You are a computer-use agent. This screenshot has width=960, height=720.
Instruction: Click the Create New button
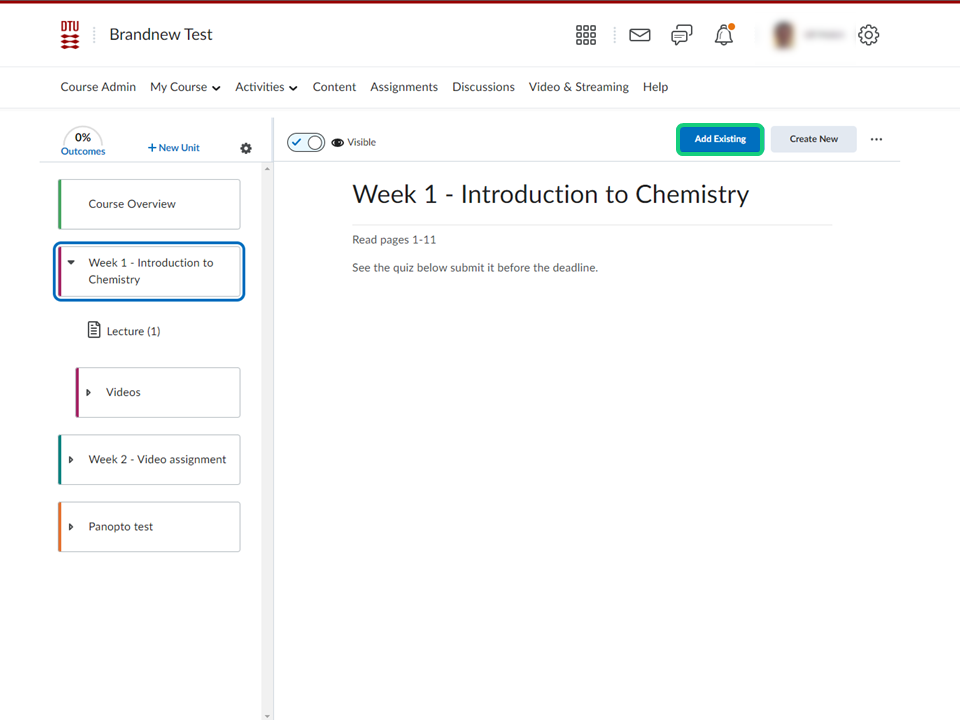coord(813,139)
